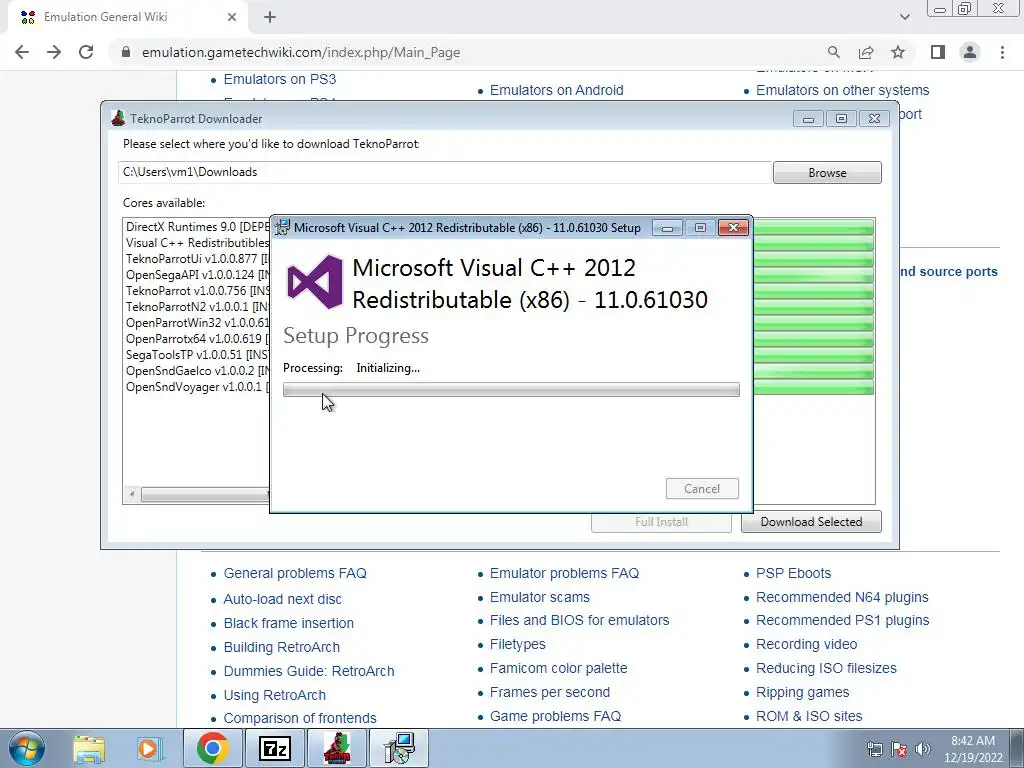Close the Visual C++ setup window
Screen dimensions: 1024x768
click(733, 227)
